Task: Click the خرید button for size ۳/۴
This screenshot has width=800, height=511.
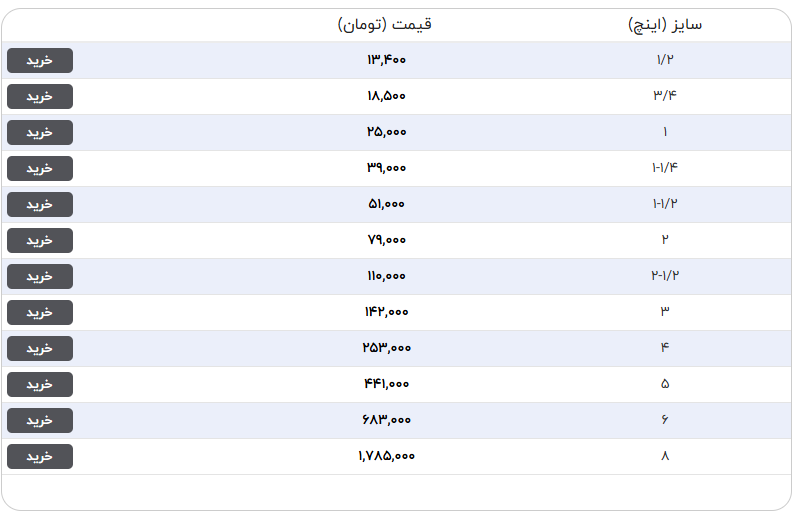Action: coord(40,96)
